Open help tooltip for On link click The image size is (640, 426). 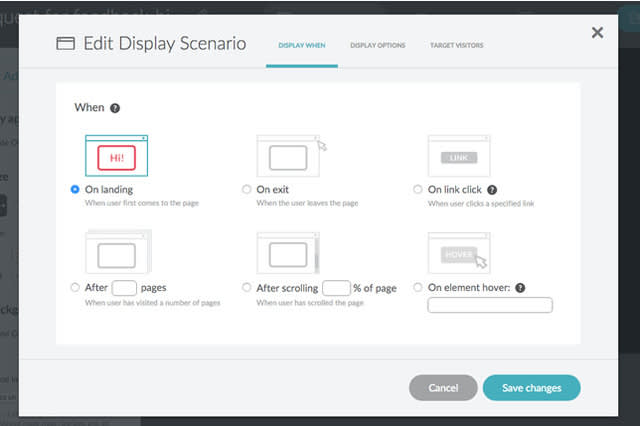tap(492, 189)
